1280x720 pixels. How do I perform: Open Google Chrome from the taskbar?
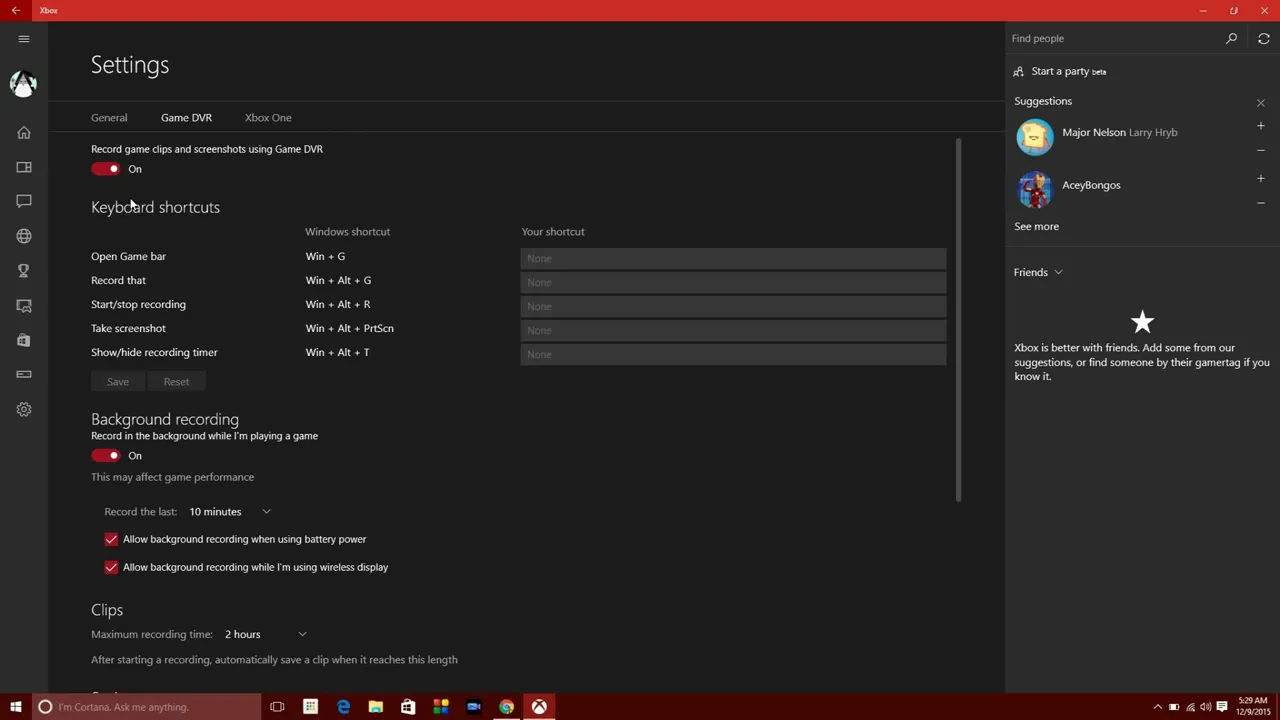pos(507,707)
